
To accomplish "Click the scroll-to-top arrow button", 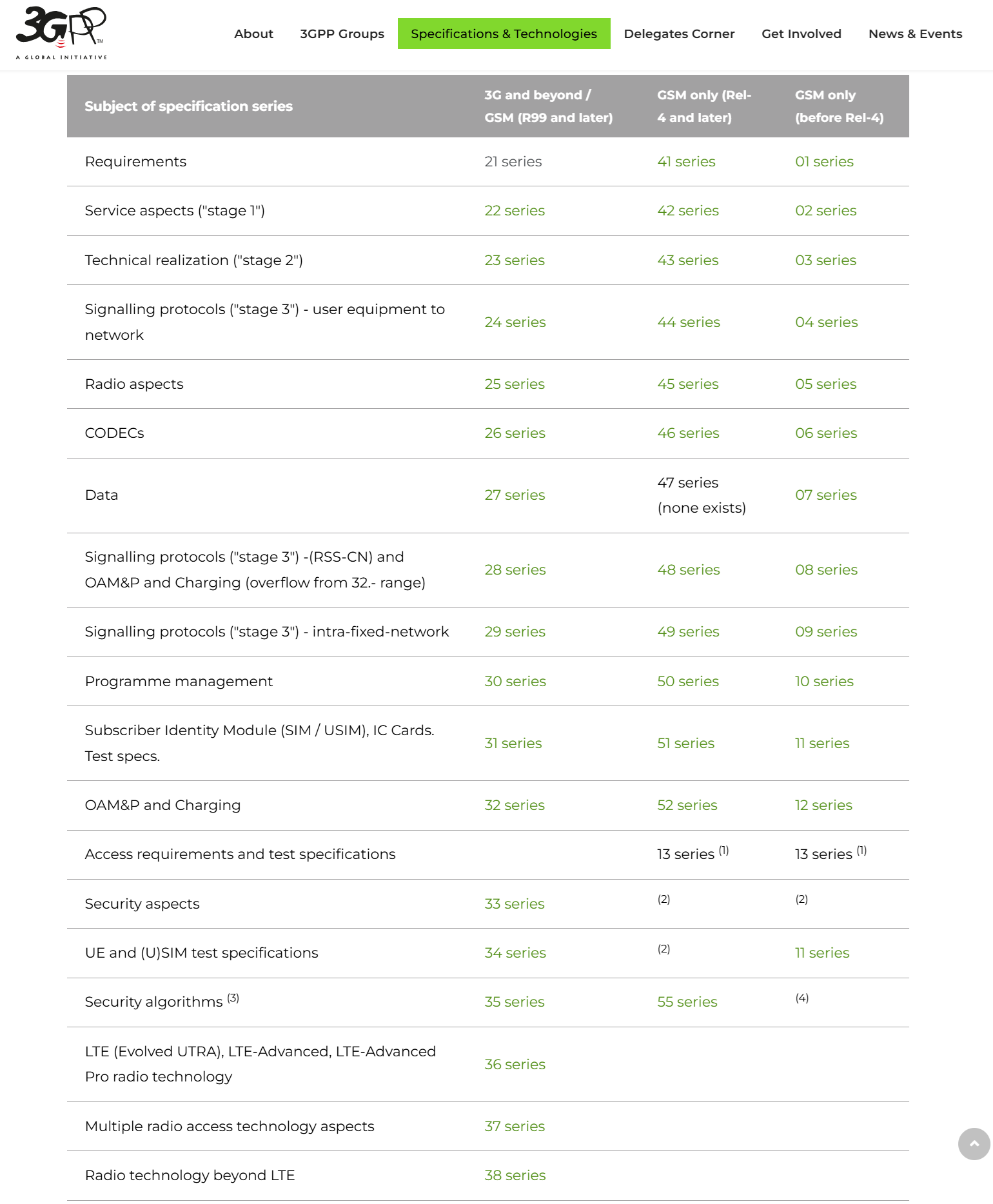I will tap(974, 1143).
